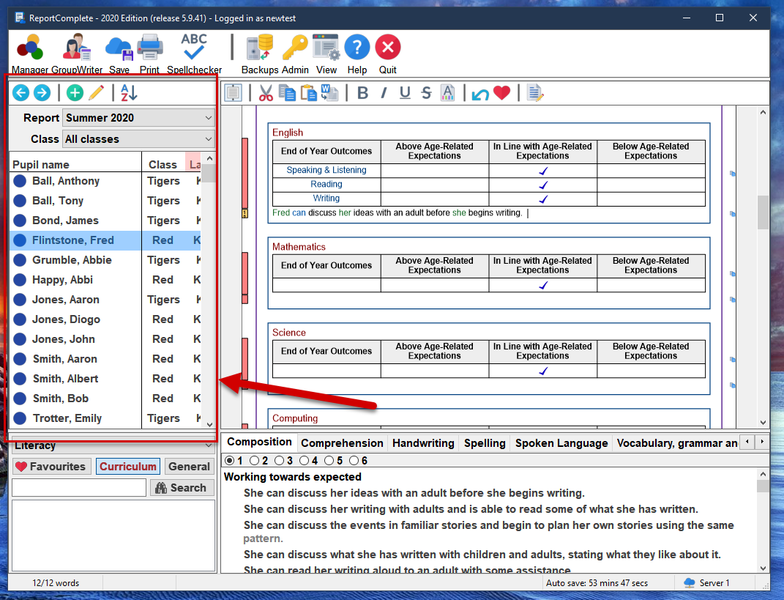Select level 2 radio button
The height and width of the screenshot is (600, 784).
(254, 460)
